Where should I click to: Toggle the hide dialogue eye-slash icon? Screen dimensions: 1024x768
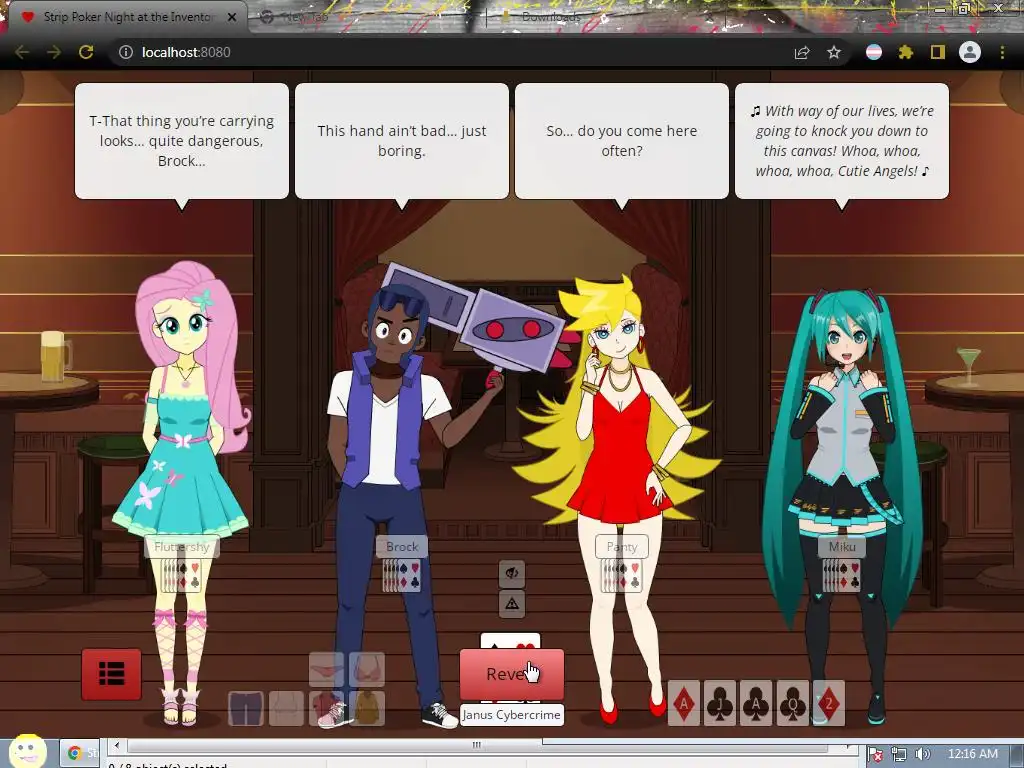coord(511,573)
